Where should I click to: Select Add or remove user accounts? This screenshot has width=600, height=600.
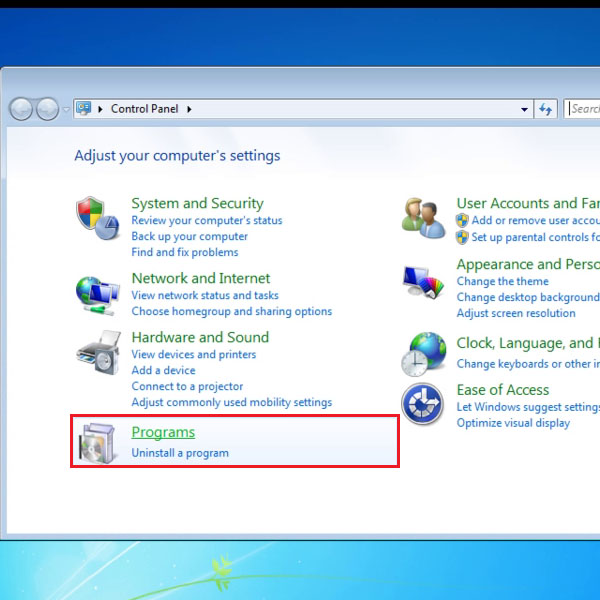pos(536,220)
